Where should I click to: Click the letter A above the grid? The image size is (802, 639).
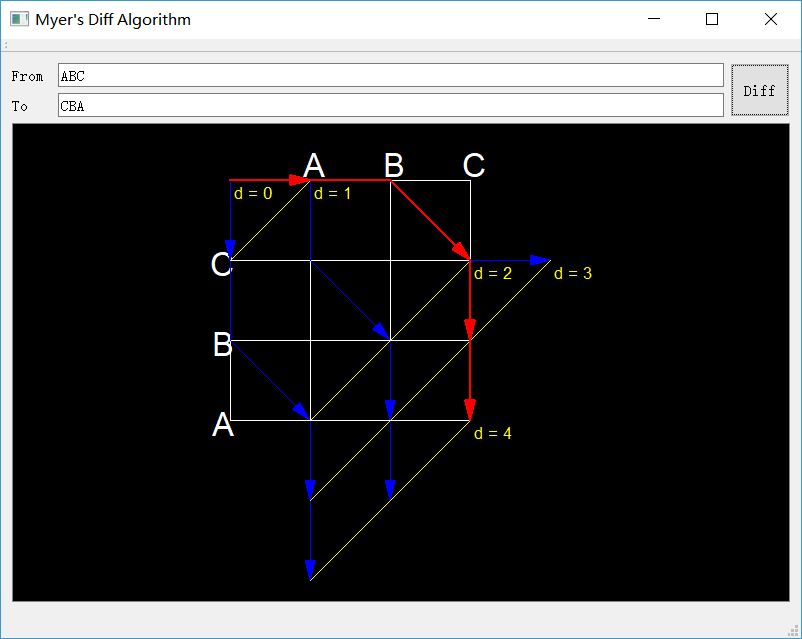point(315,165)
